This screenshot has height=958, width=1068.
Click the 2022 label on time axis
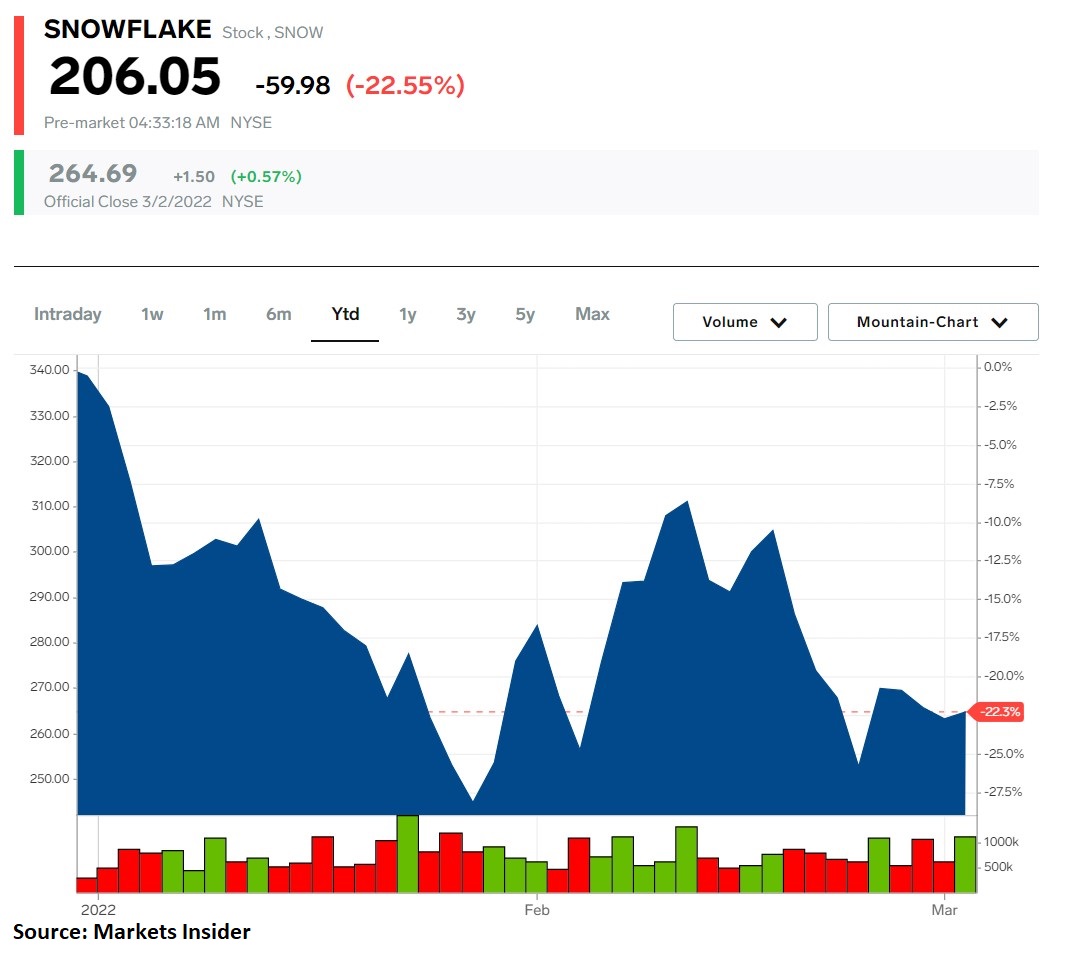point(98,910)
